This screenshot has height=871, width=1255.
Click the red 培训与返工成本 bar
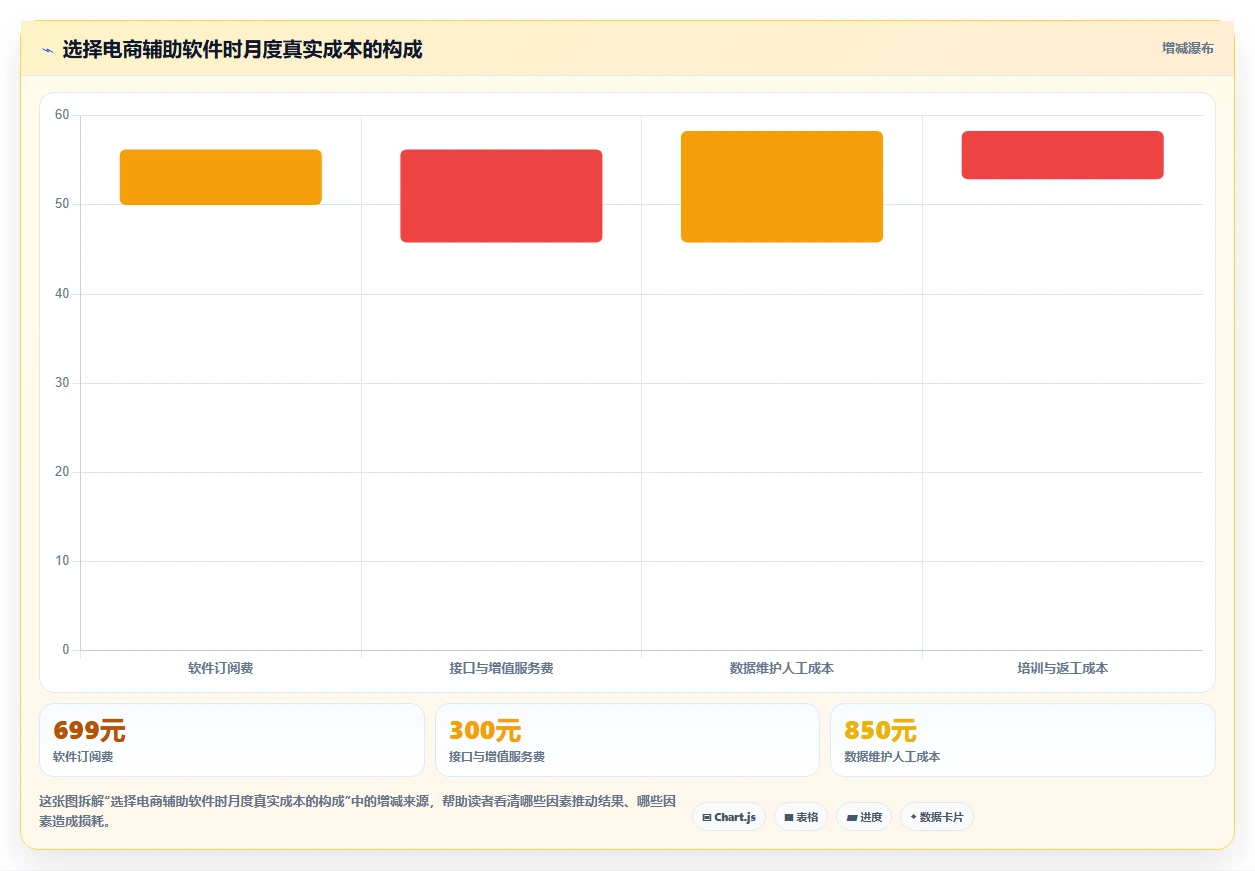1062,155
